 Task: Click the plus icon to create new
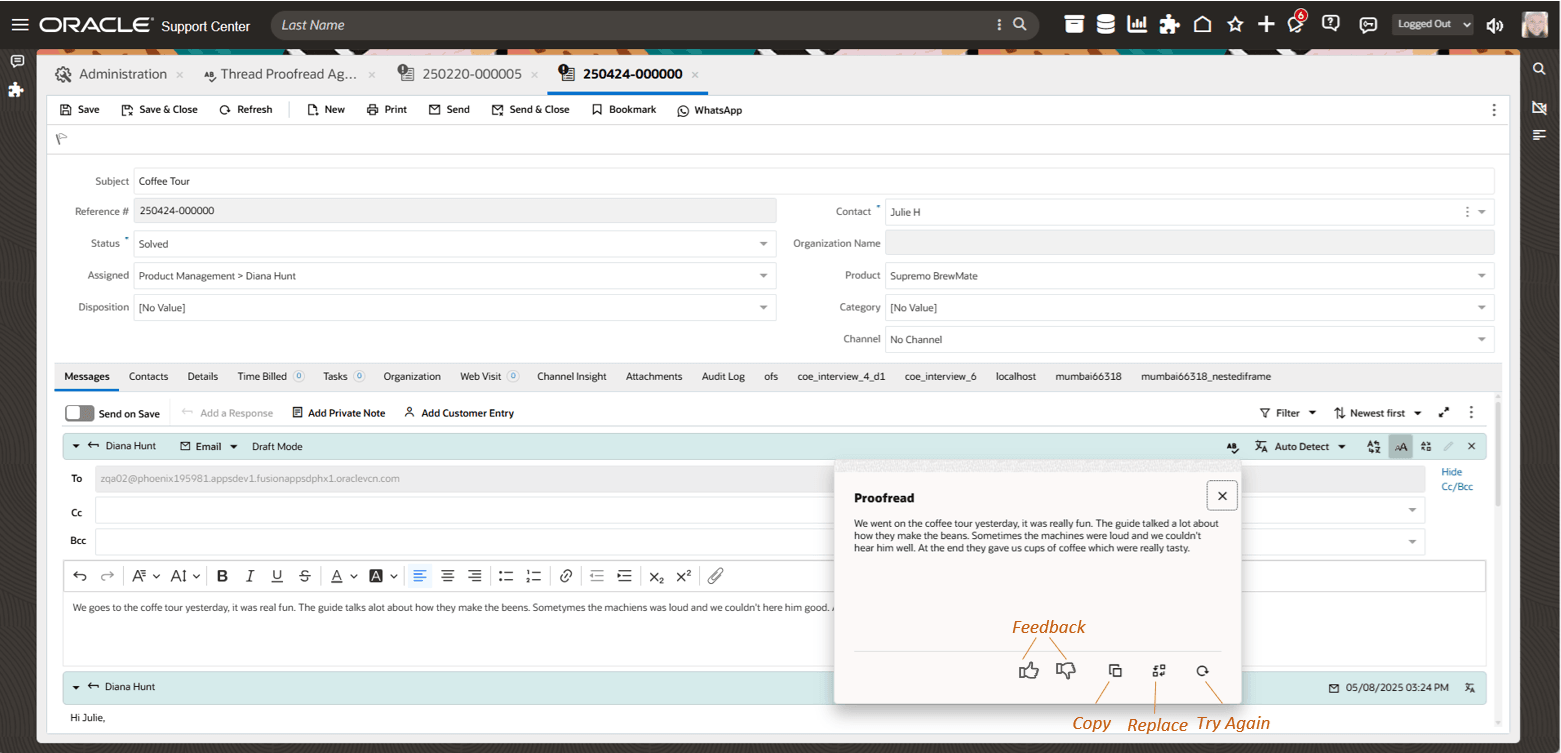coord(1266,24)
